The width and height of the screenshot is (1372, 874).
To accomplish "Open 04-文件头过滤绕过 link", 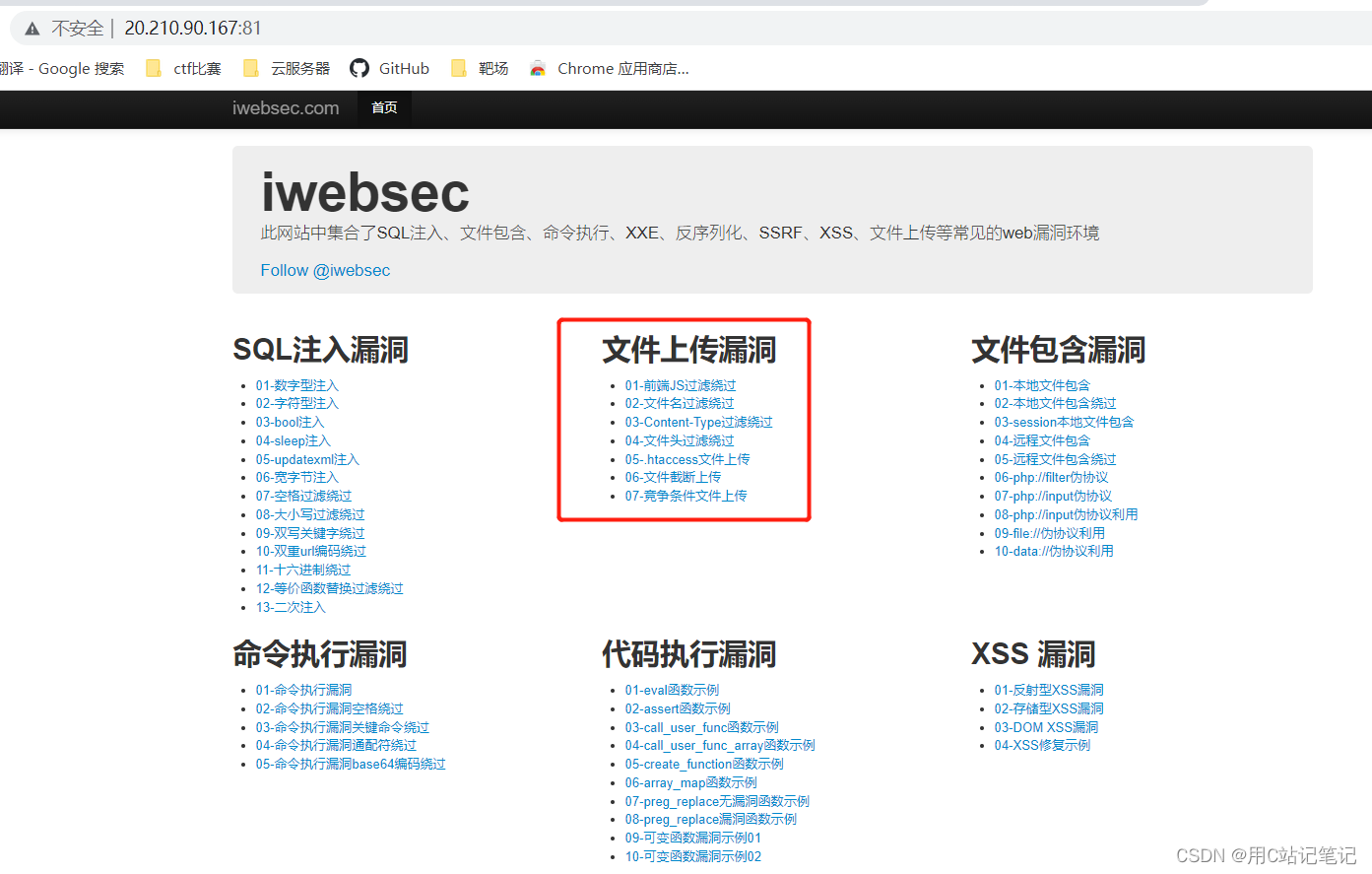I will [x=680, y=440].
